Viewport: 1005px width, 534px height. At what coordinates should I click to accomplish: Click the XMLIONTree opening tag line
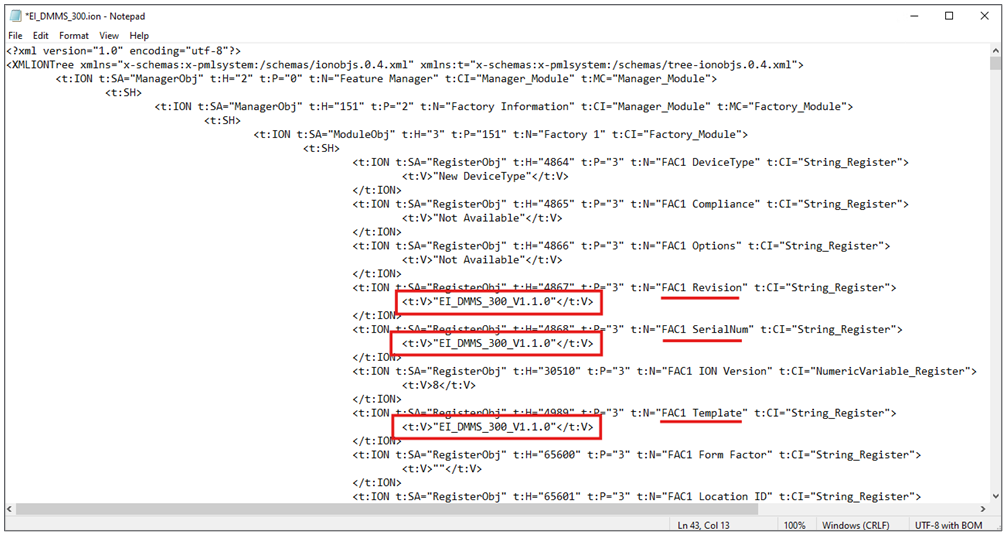[405, 65]
